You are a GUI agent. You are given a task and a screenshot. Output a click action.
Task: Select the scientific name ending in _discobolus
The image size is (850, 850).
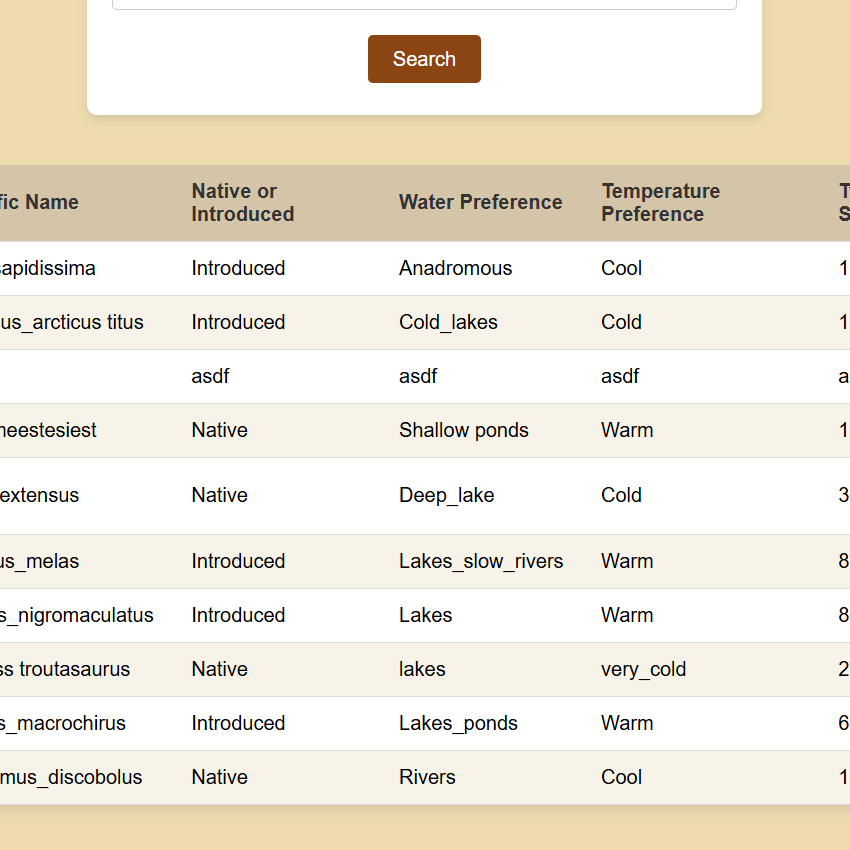pyautogui.click(x=71, y=777)
